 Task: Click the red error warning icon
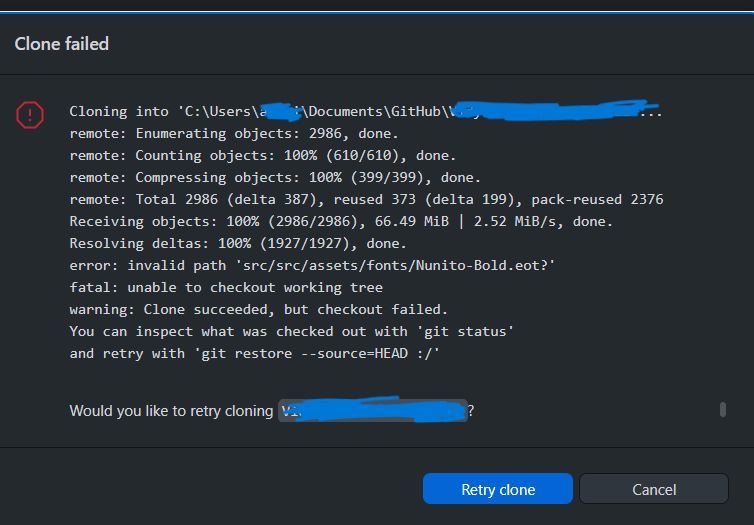(30, 115)
